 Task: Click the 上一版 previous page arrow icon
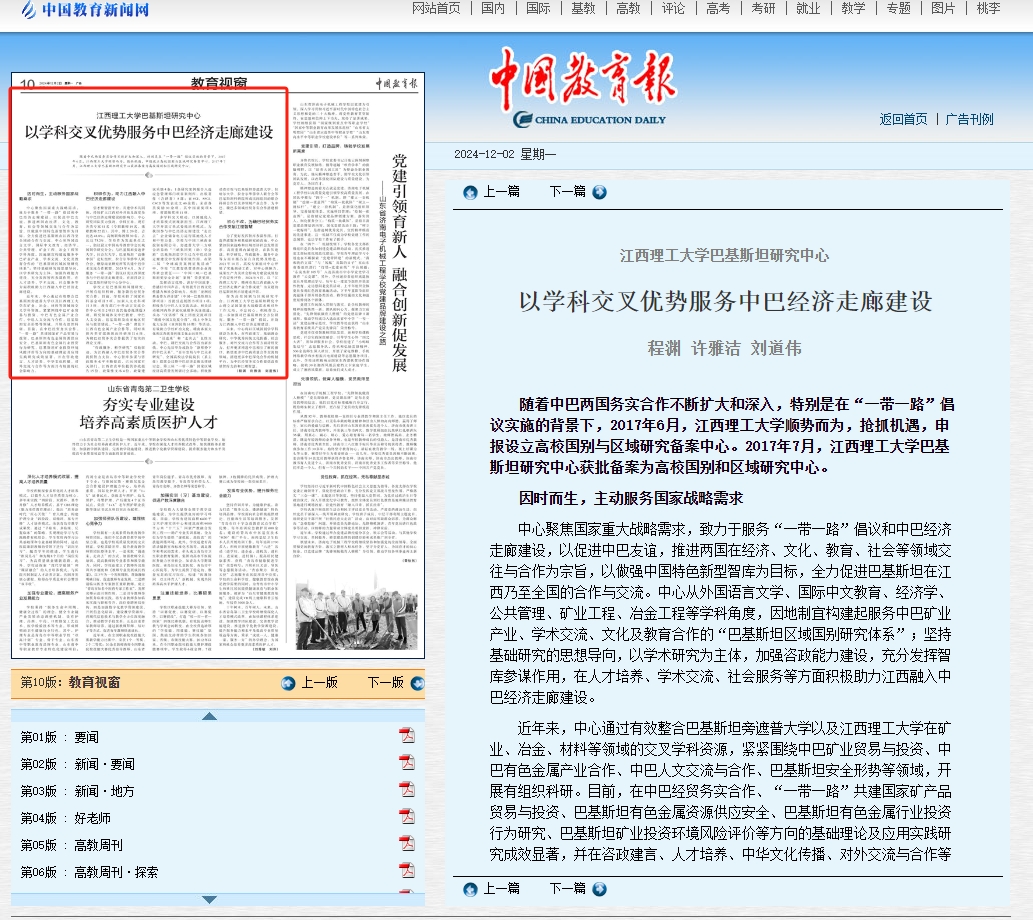288,683
